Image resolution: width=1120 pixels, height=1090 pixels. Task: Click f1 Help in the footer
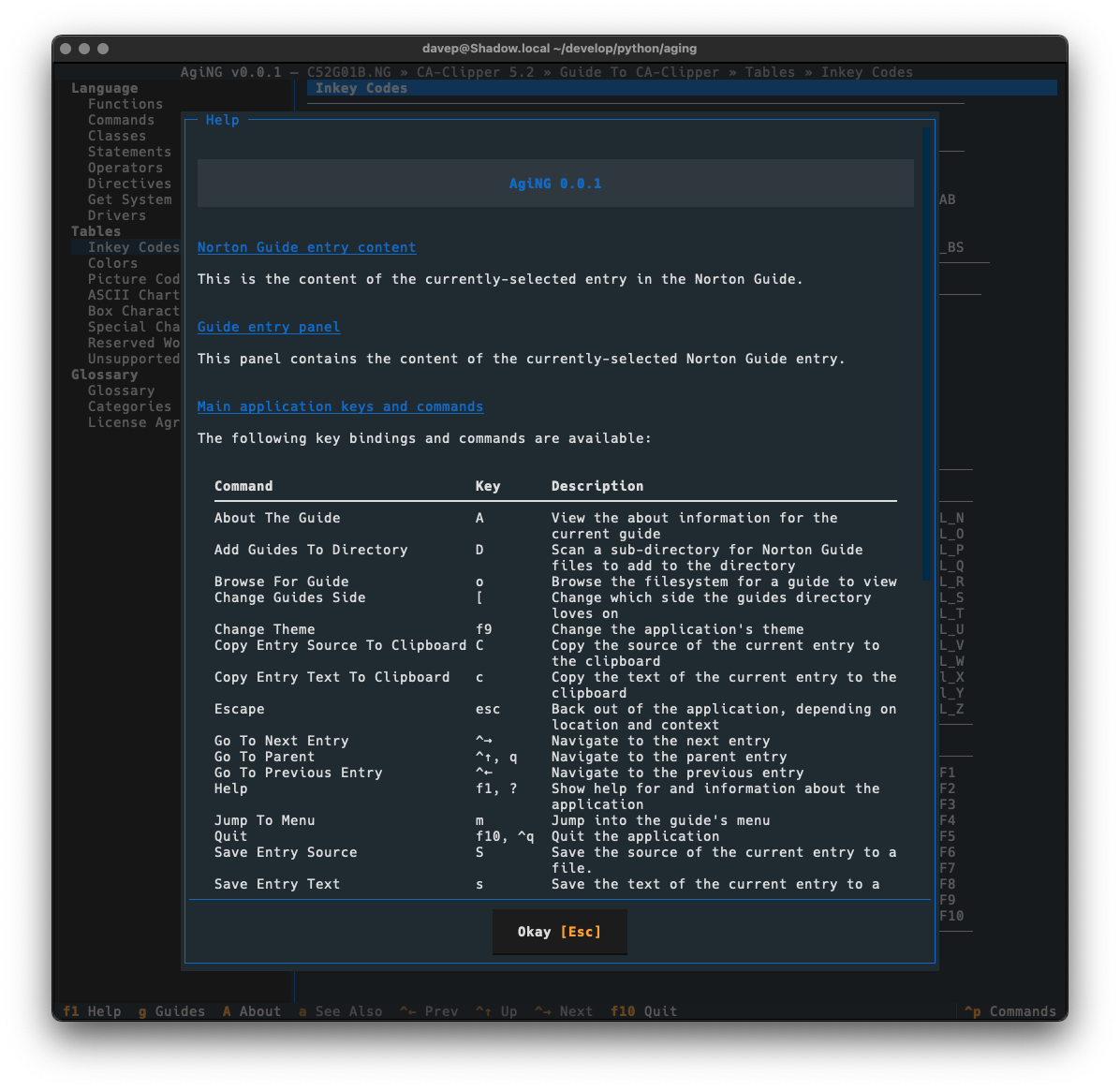[92, 1010]
